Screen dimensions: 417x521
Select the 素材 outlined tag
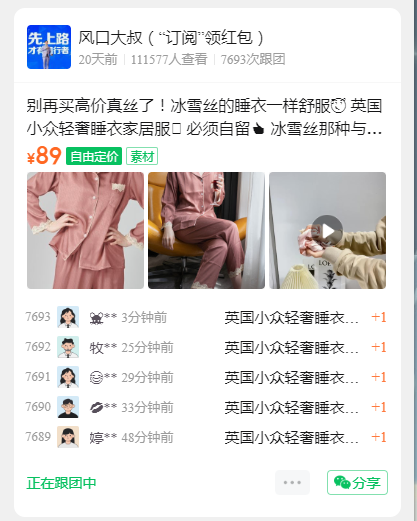pyautogui.click(x=142, y=156)
